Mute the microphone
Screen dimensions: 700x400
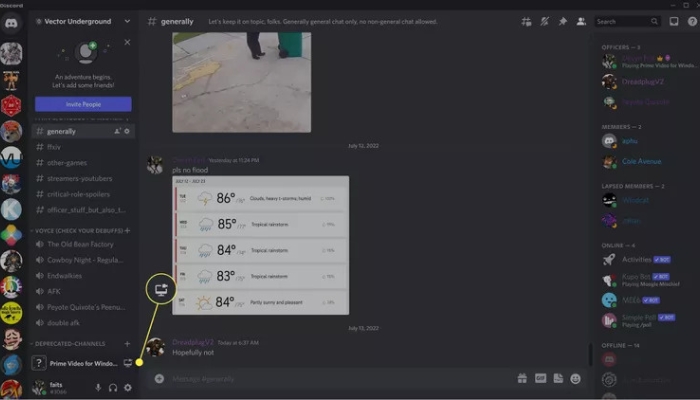[x=98, y=388]
